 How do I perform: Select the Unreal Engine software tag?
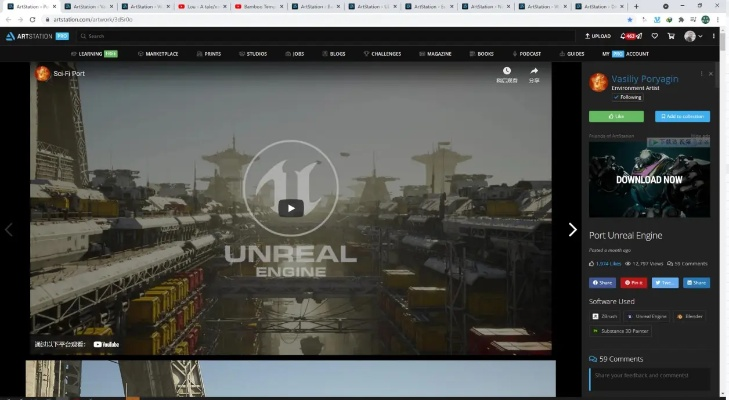coord(647,316)
